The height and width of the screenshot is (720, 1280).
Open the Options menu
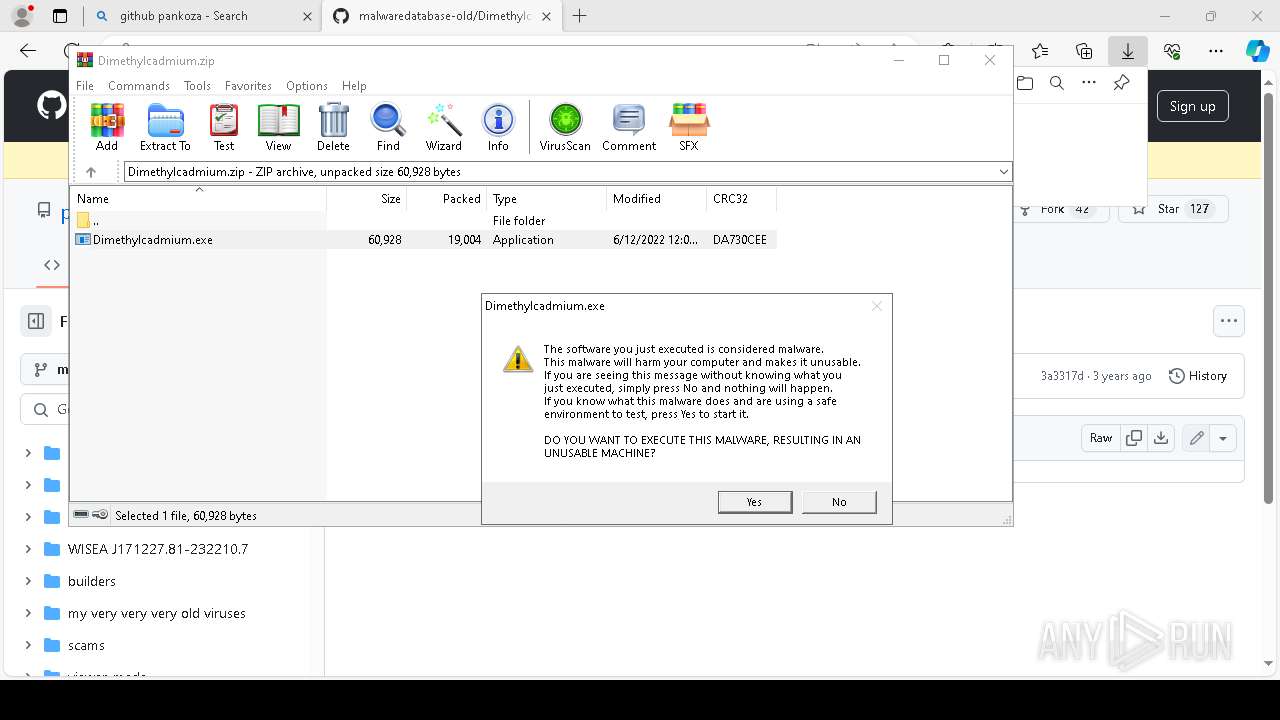click(307, 86)
